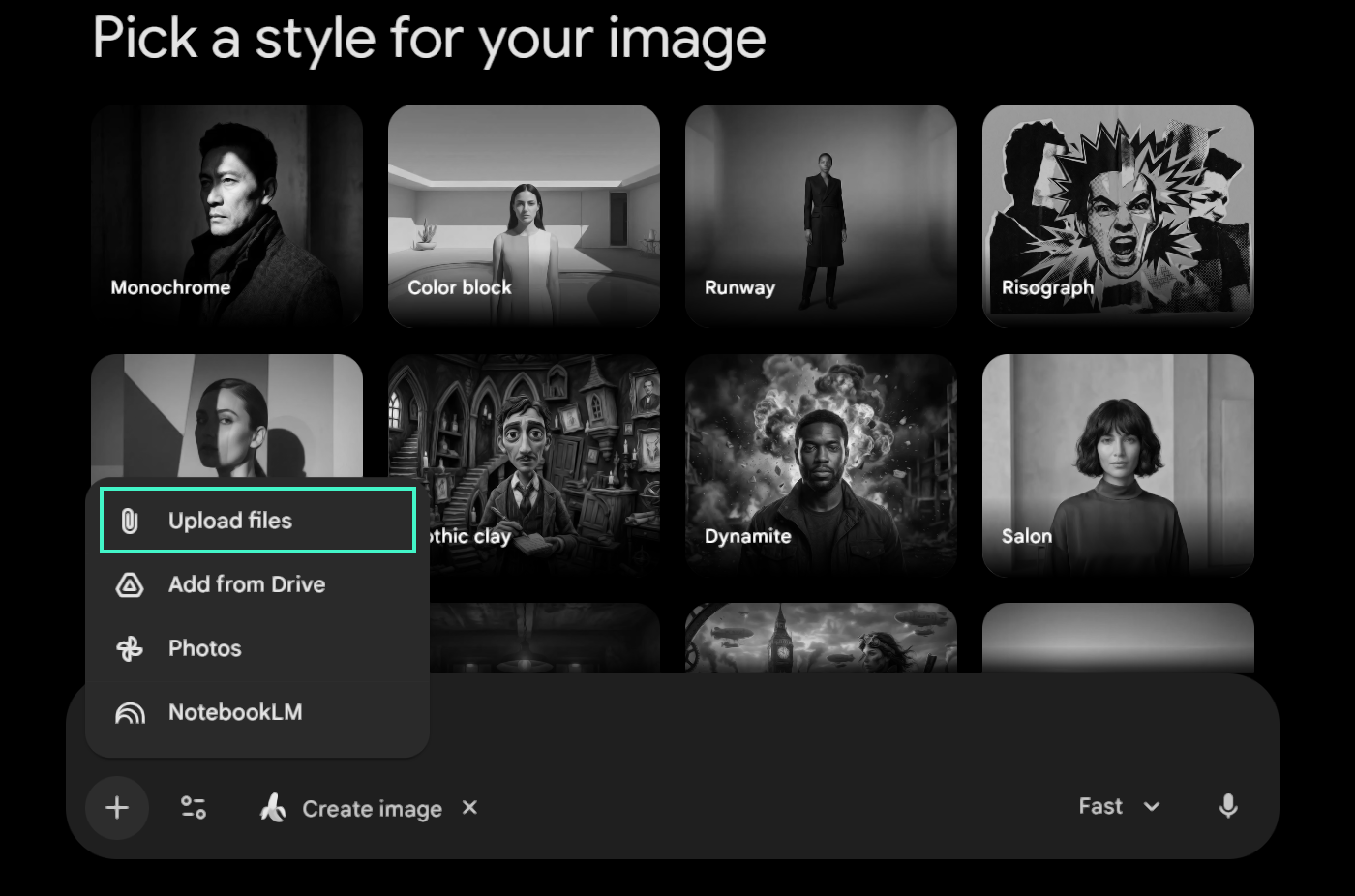Click the paperclip Upload files icon
1355x896 pixels.
tap(130, 522)
